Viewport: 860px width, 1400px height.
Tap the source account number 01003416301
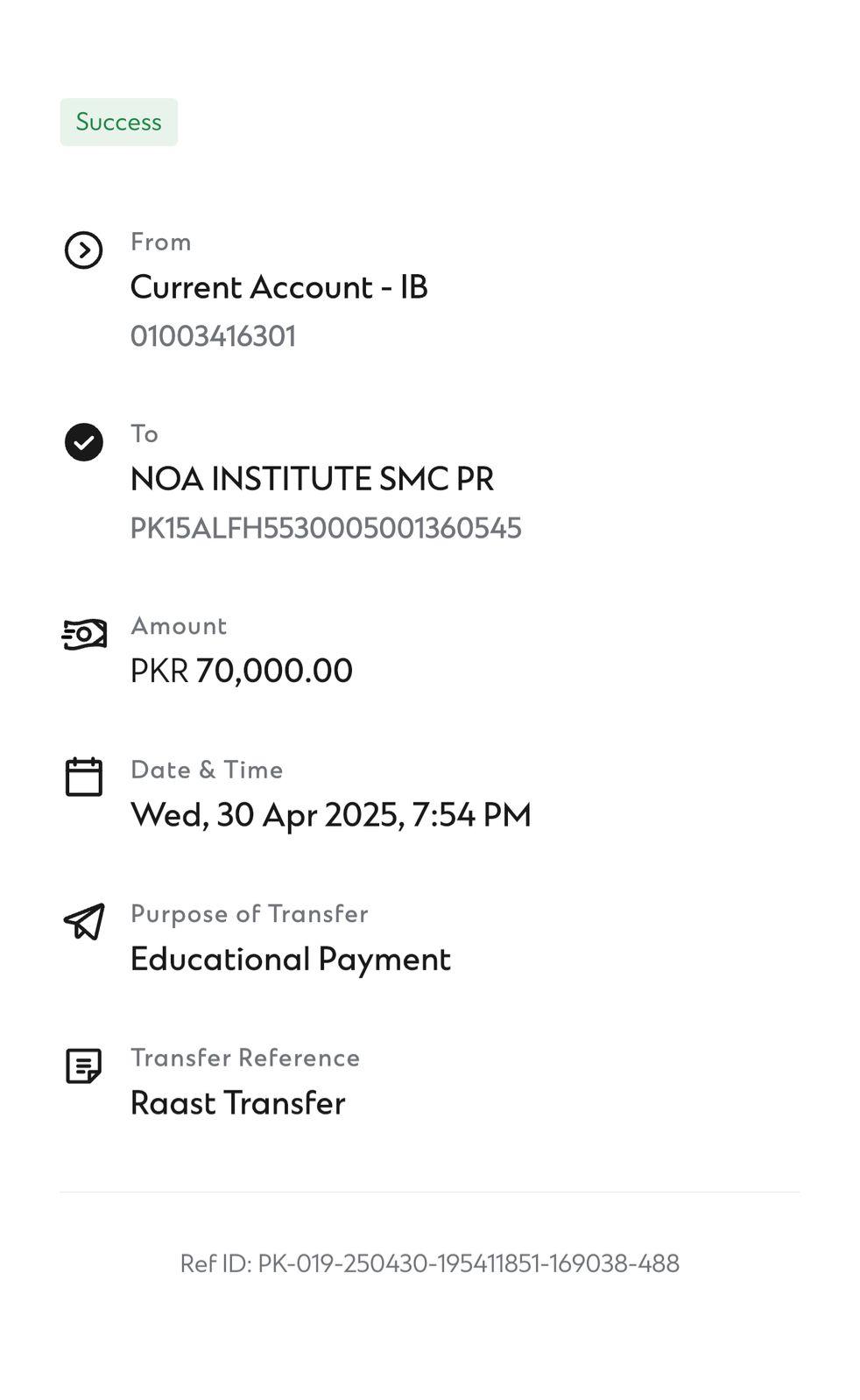(213, 336)
